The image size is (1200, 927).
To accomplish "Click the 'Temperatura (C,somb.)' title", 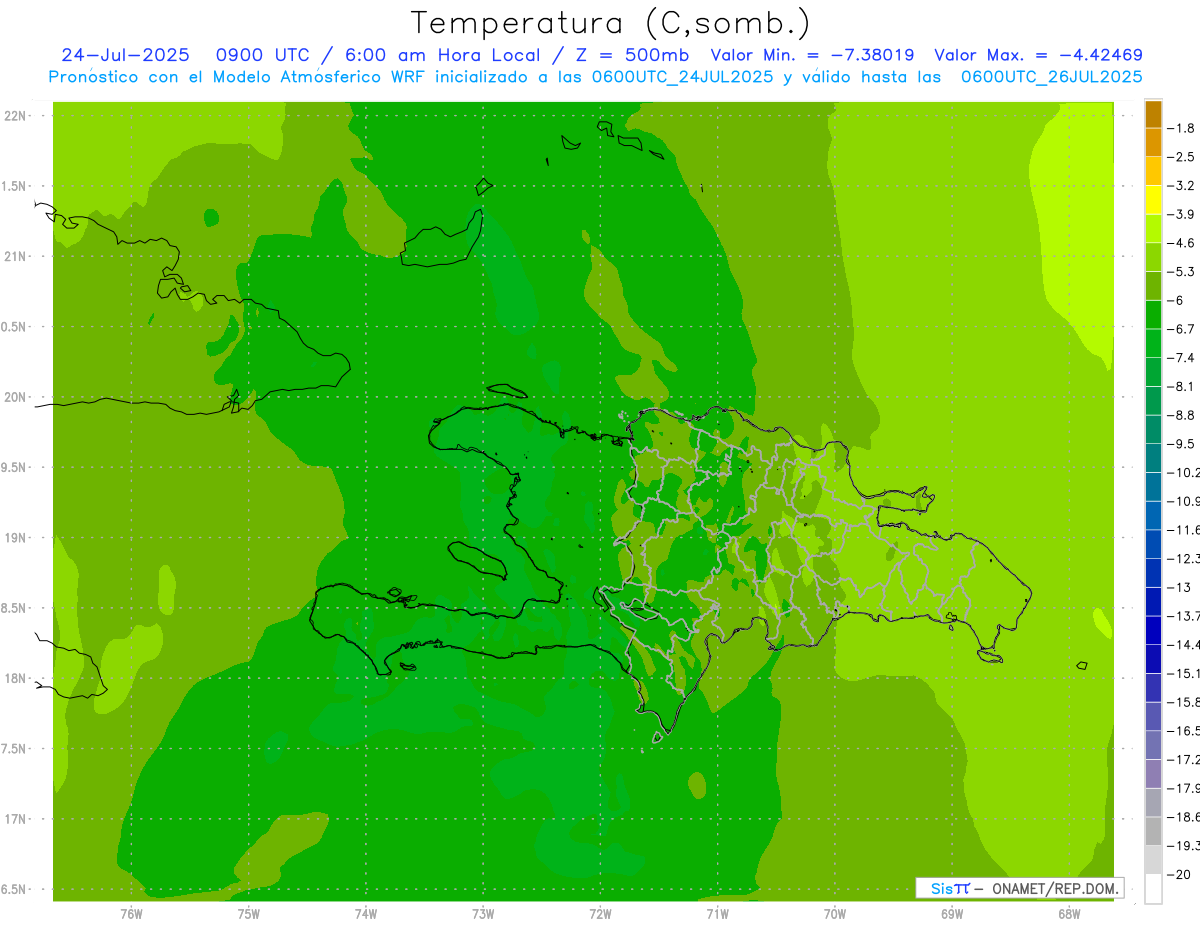I will 610,23.
